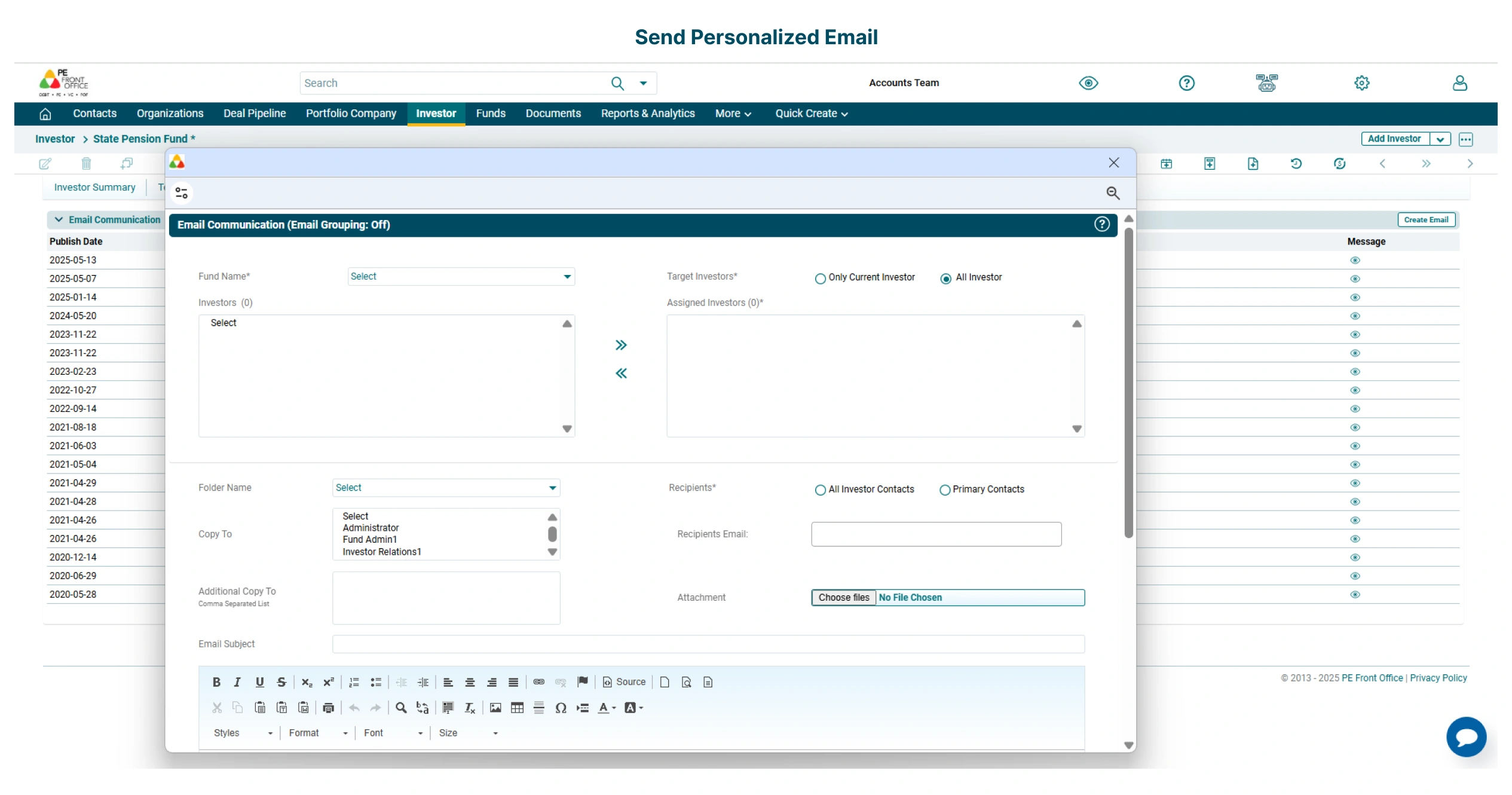Choose All Investor Contacts recipients

820,490
